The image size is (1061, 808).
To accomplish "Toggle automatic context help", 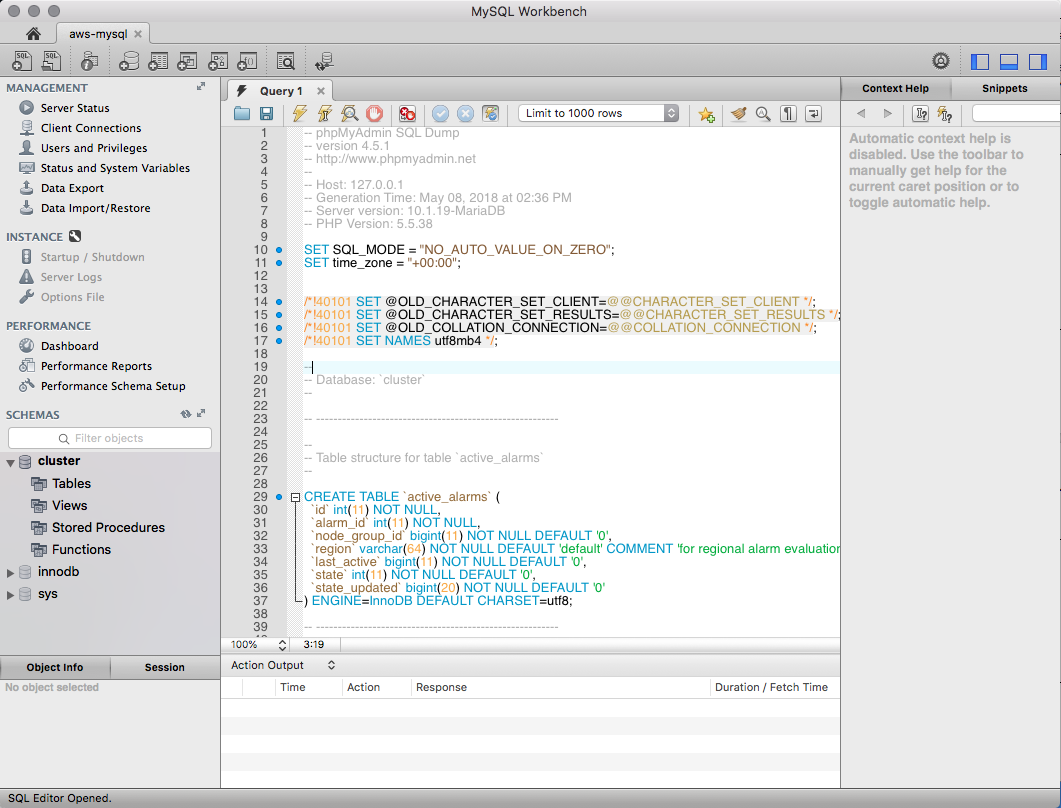I will click(945, 114).
